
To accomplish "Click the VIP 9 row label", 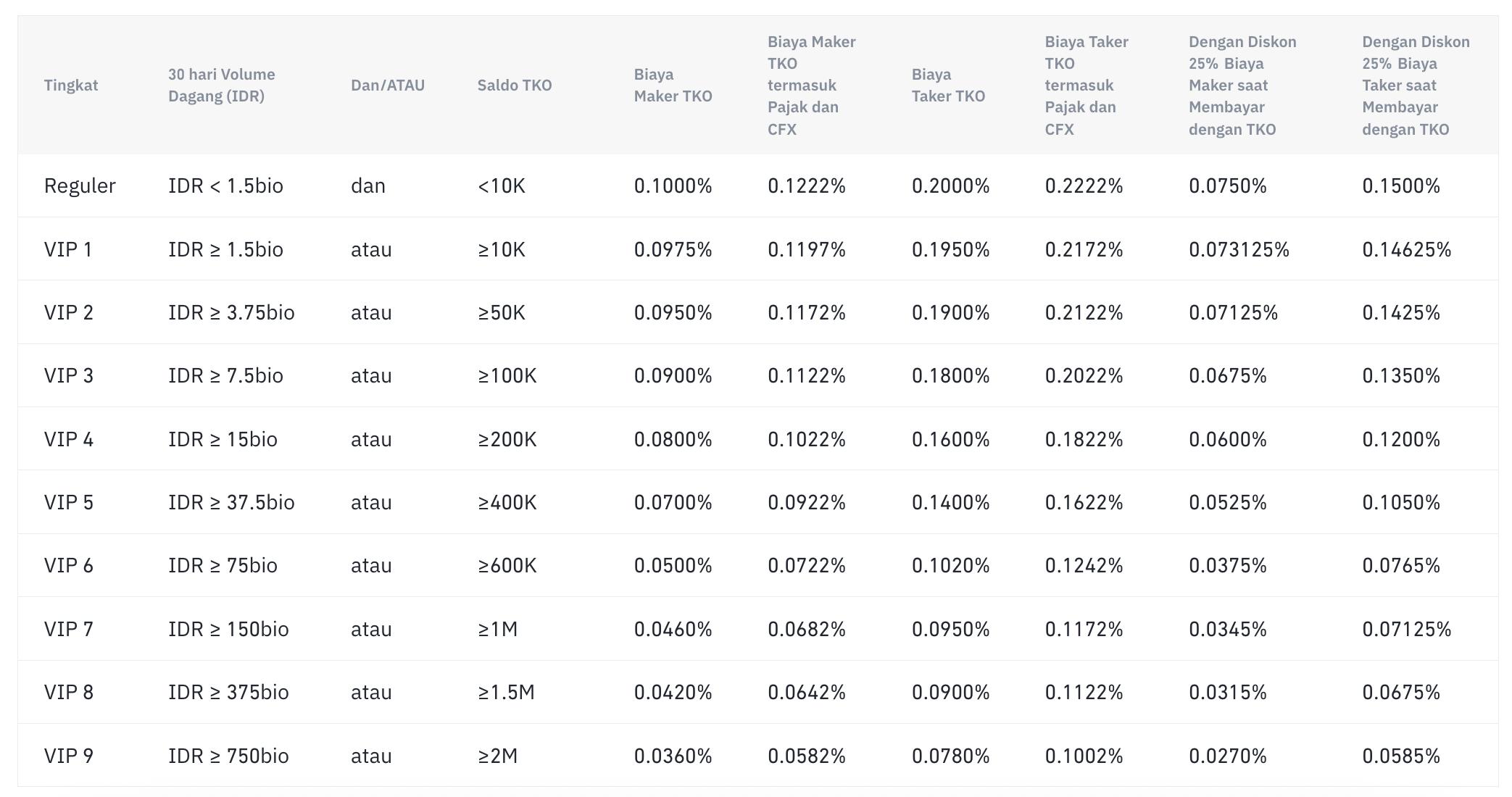I will (x=68, y=756).
